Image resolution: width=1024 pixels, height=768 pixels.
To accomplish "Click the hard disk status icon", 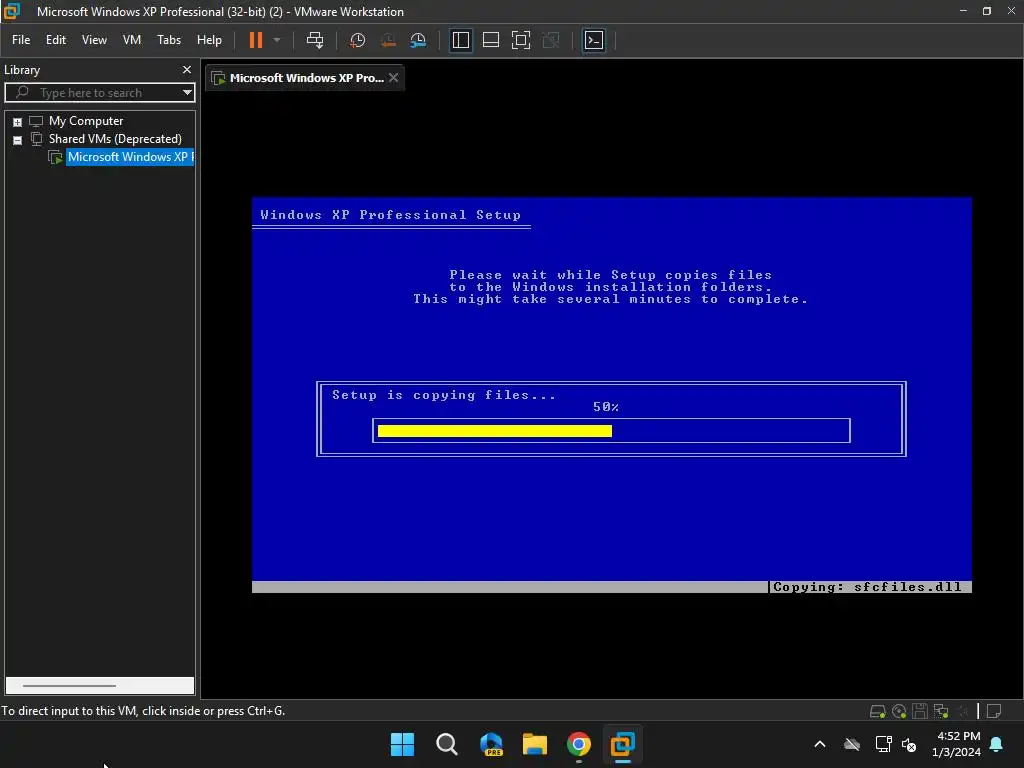I will 877,711.
